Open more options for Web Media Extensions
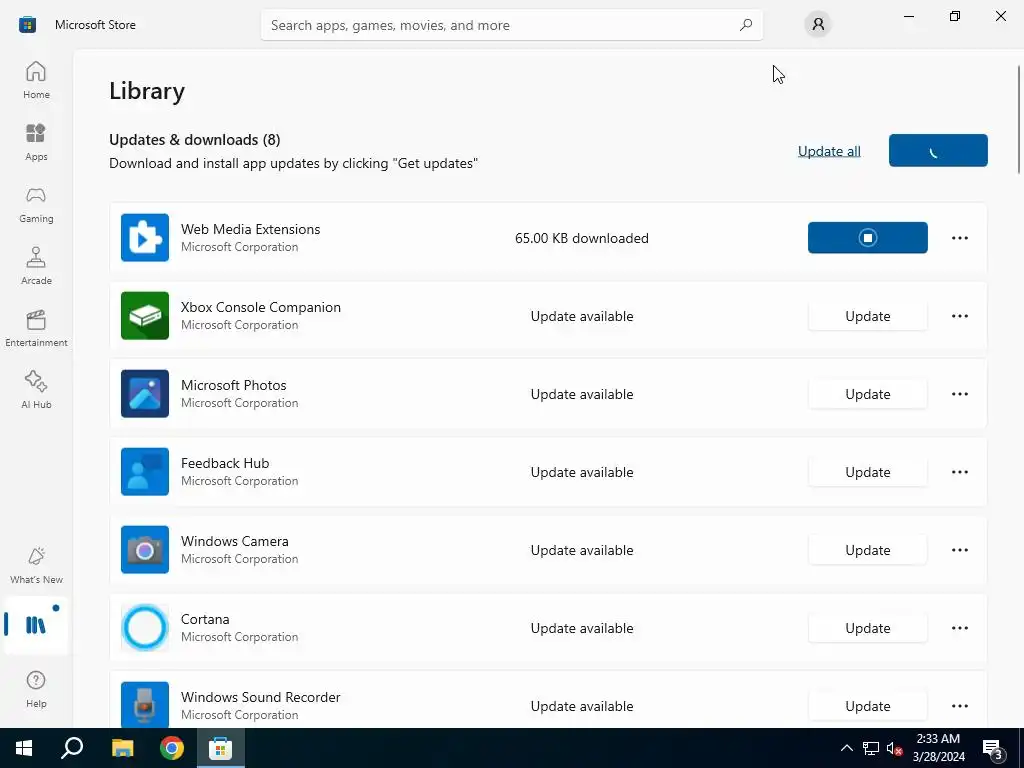The height and width of the screenshot is (768, 1024). pyautogui.click(x=959, y=238)
